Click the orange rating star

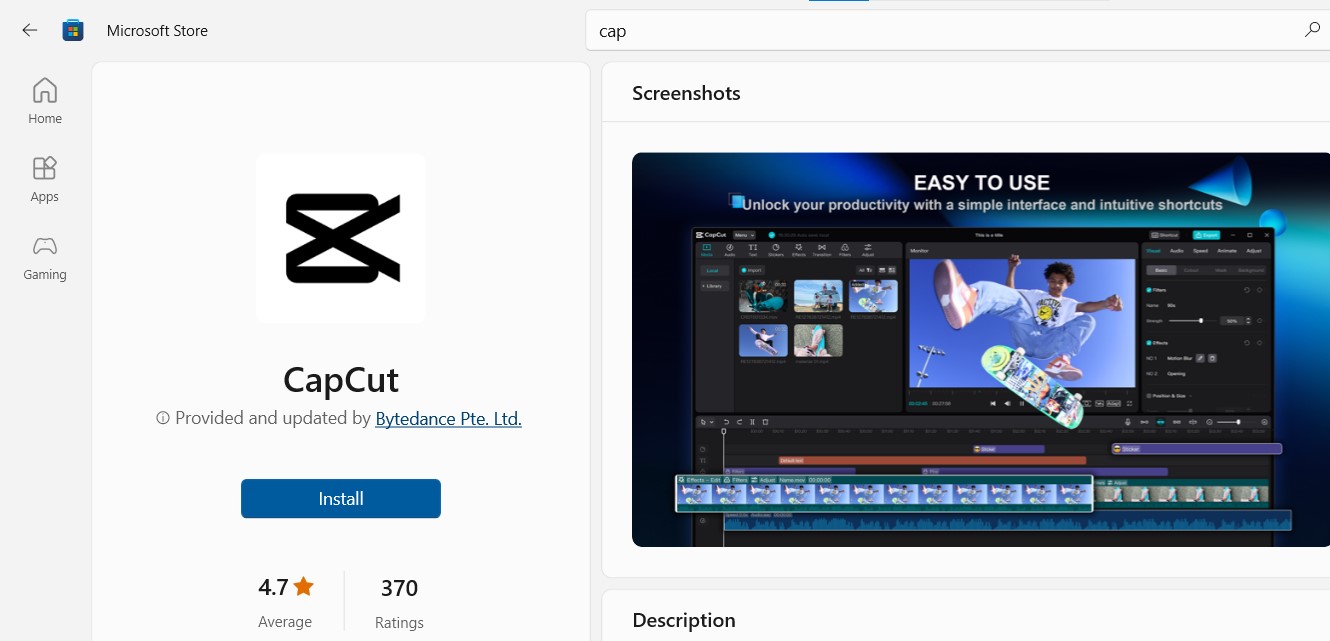(304, 587)
